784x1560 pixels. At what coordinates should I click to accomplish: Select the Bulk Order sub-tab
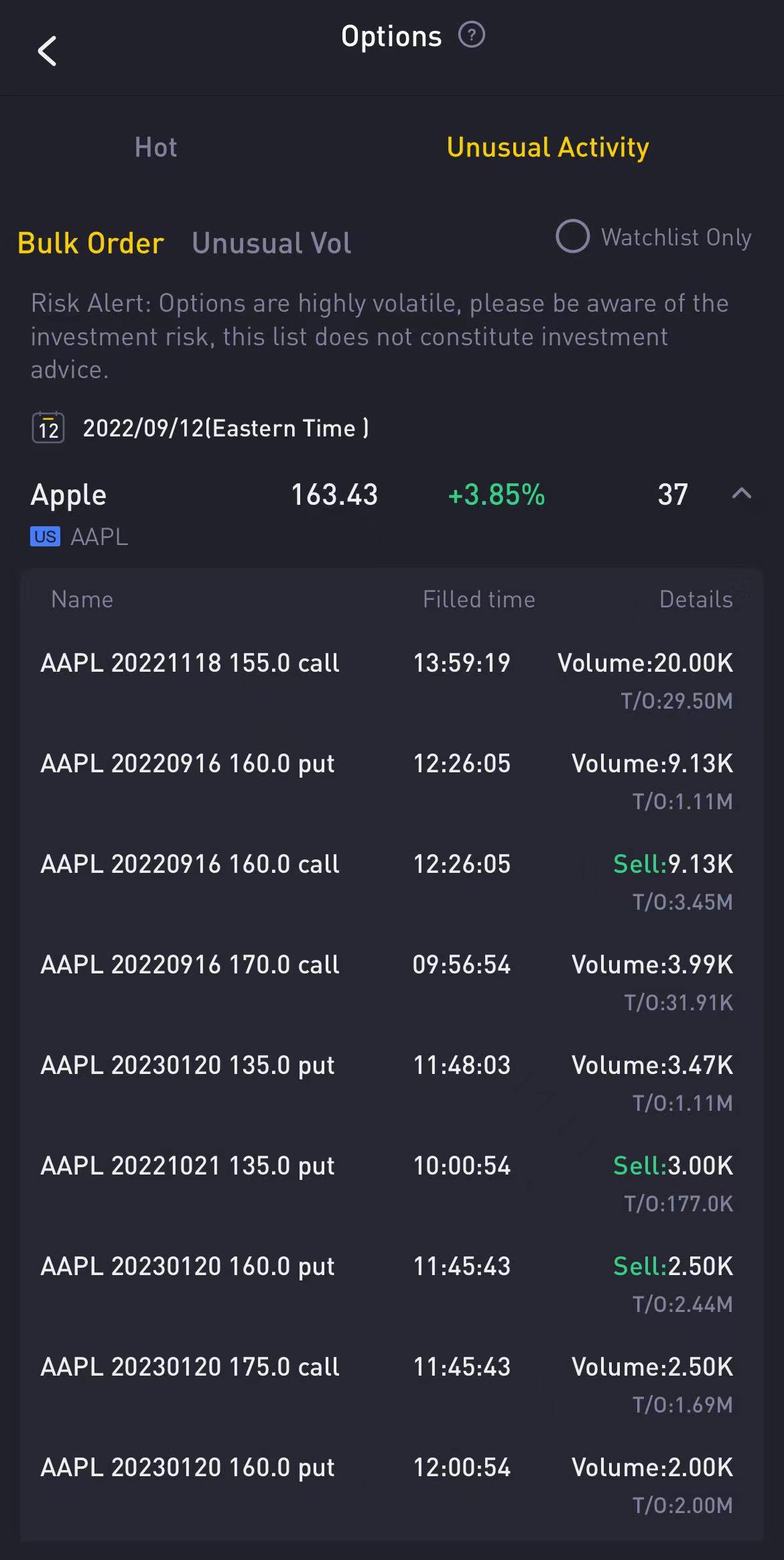[x=90, y=243]
